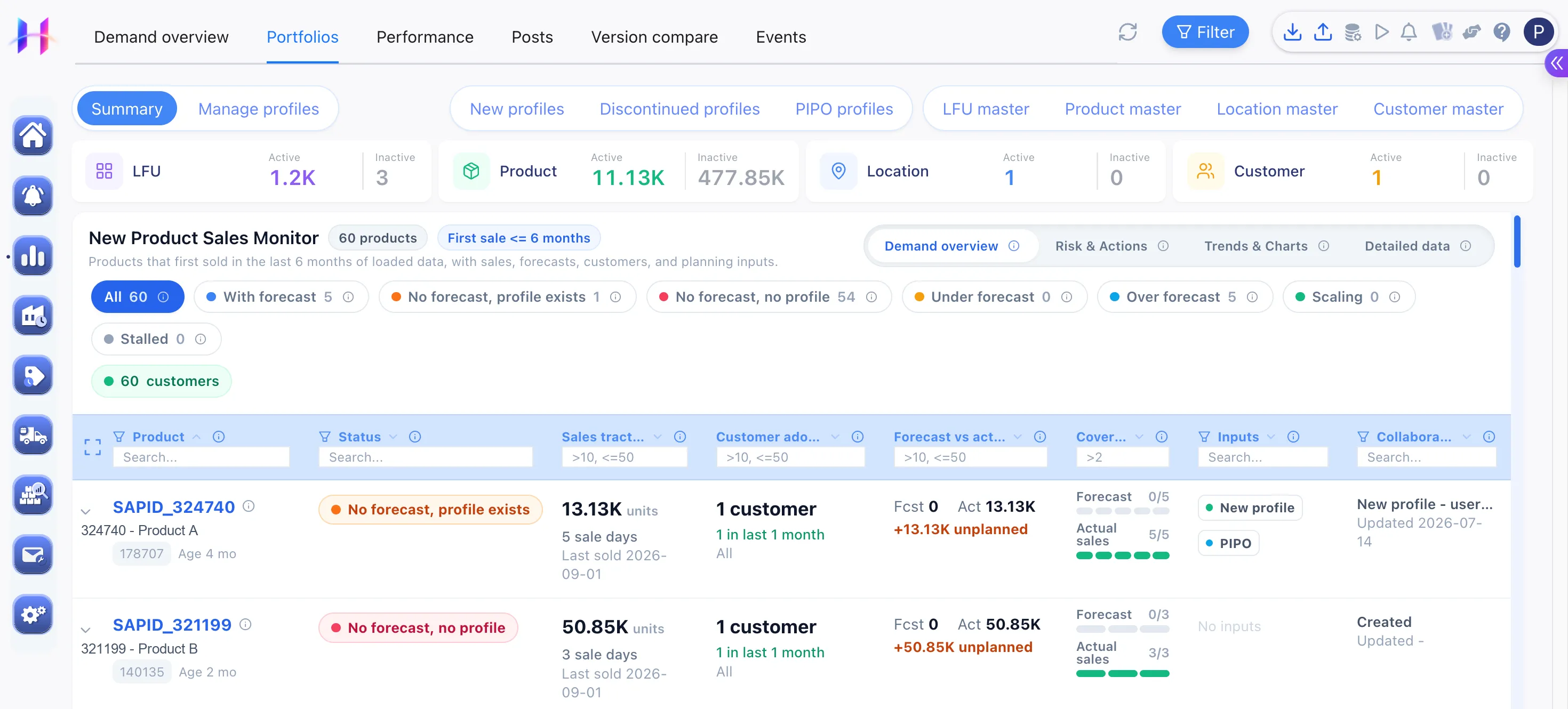Toggle No forecast, no profile chip
The height and width of the screenshot is (709, 1568).
pyautogui.click(x=768, y=297)
